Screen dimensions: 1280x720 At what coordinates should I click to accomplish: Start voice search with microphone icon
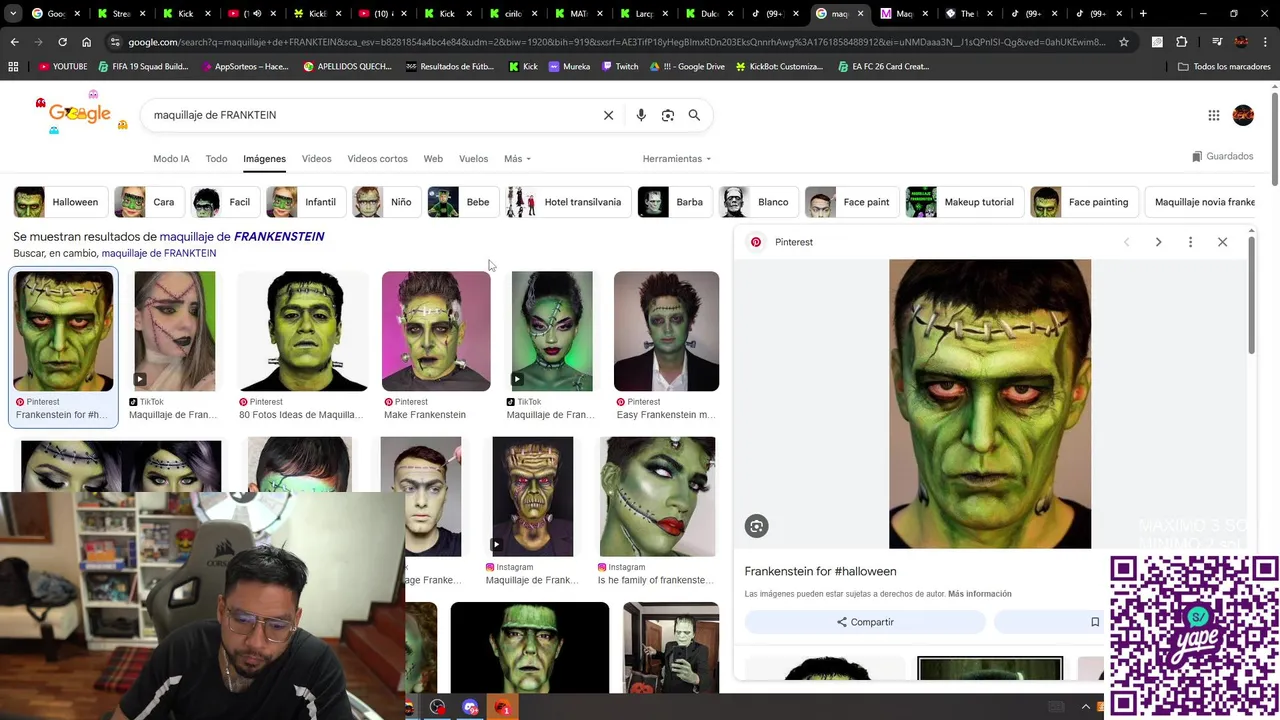click(641, 115)
